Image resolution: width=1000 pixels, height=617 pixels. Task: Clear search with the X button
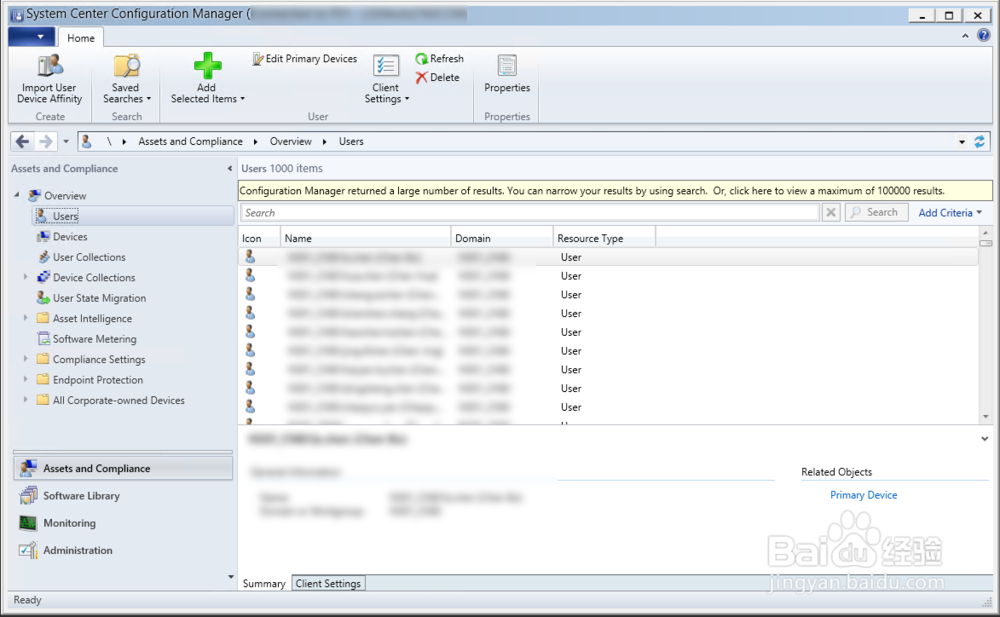(830, 212)
